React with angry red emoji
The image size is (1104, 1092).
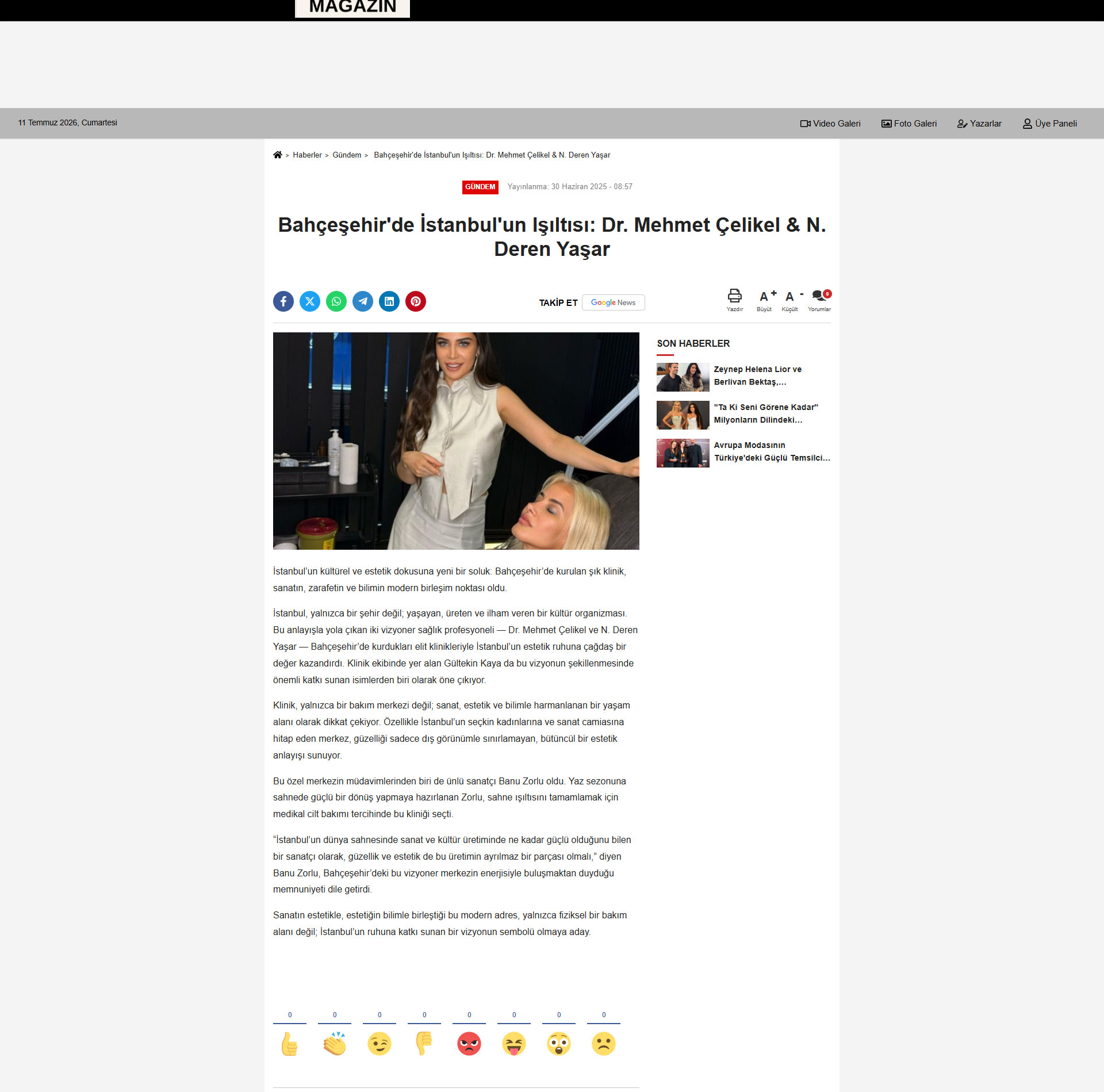coord(469,1043)
